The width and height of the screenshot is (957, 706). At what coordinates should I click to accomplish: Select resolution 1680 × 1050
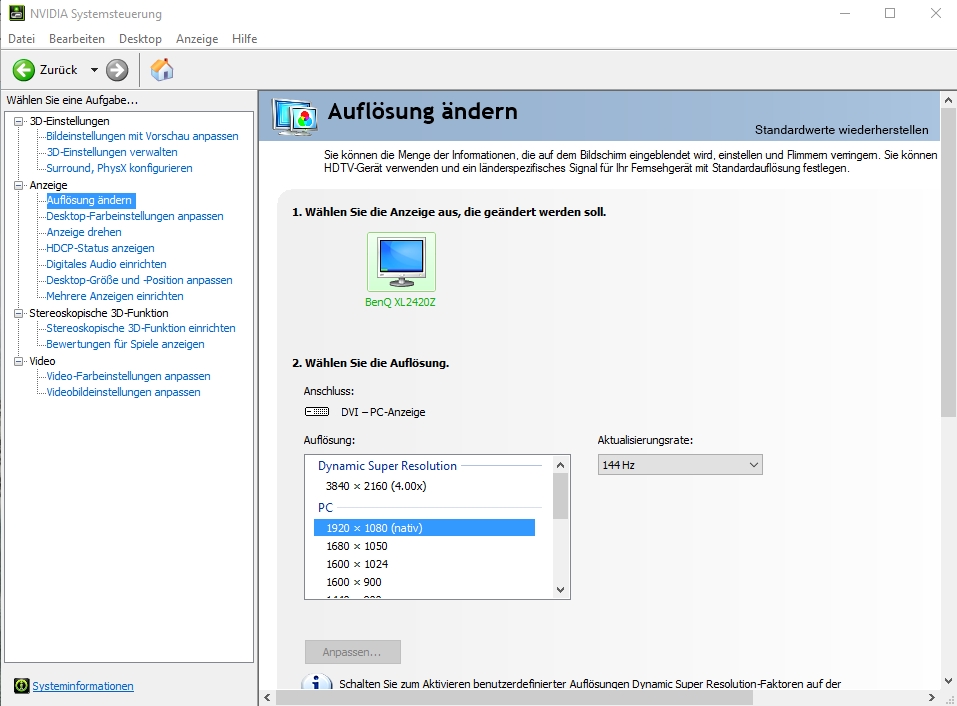[x=357, y=546]
